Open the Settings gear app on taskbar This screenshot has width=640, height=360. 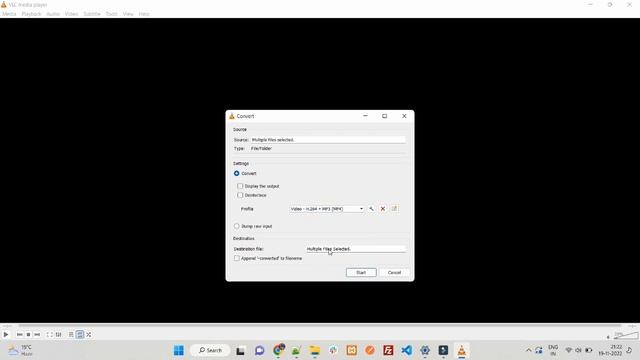(425, 351)
